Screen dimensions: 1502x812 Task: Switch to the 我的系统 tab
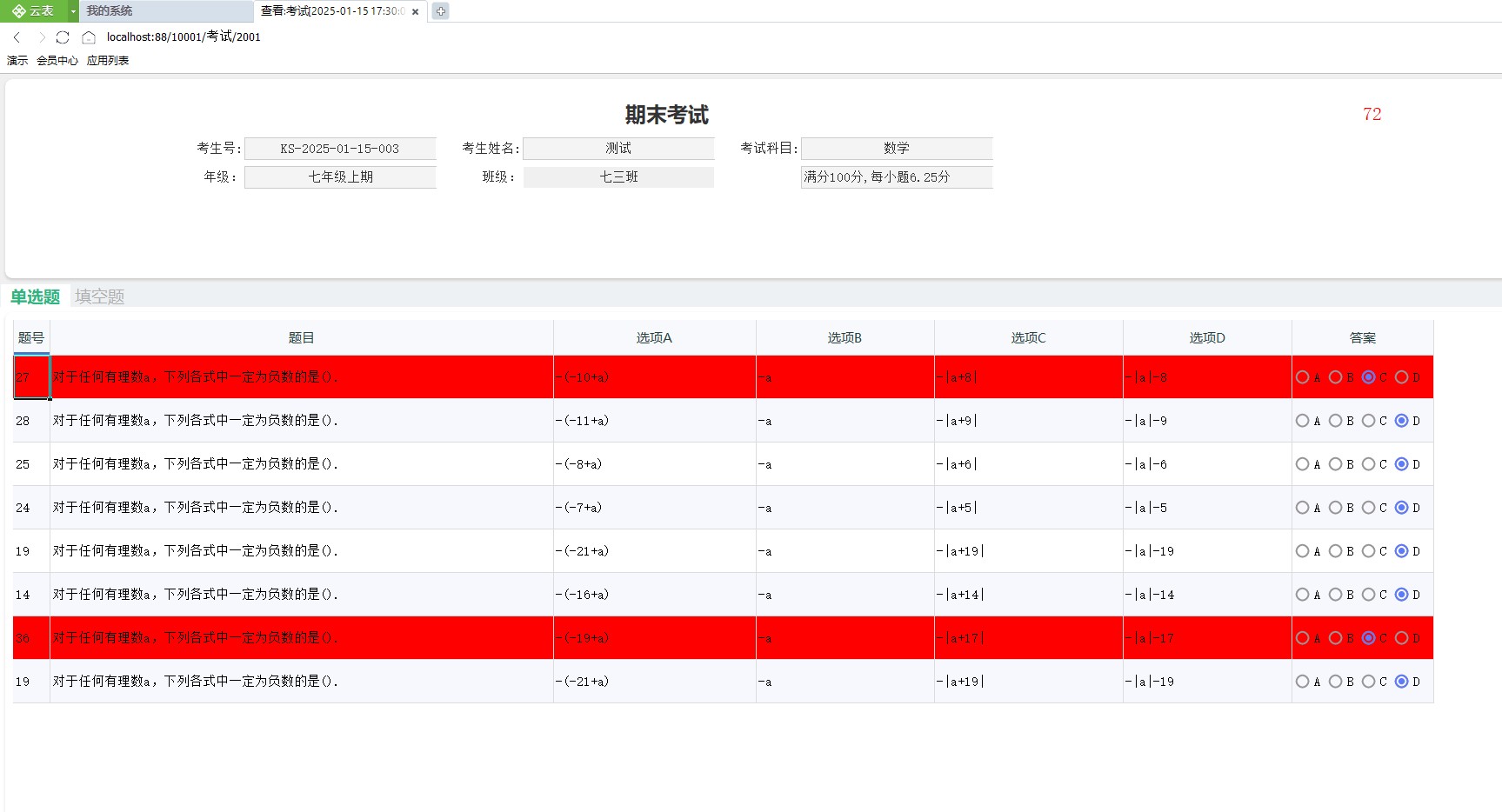166,11
